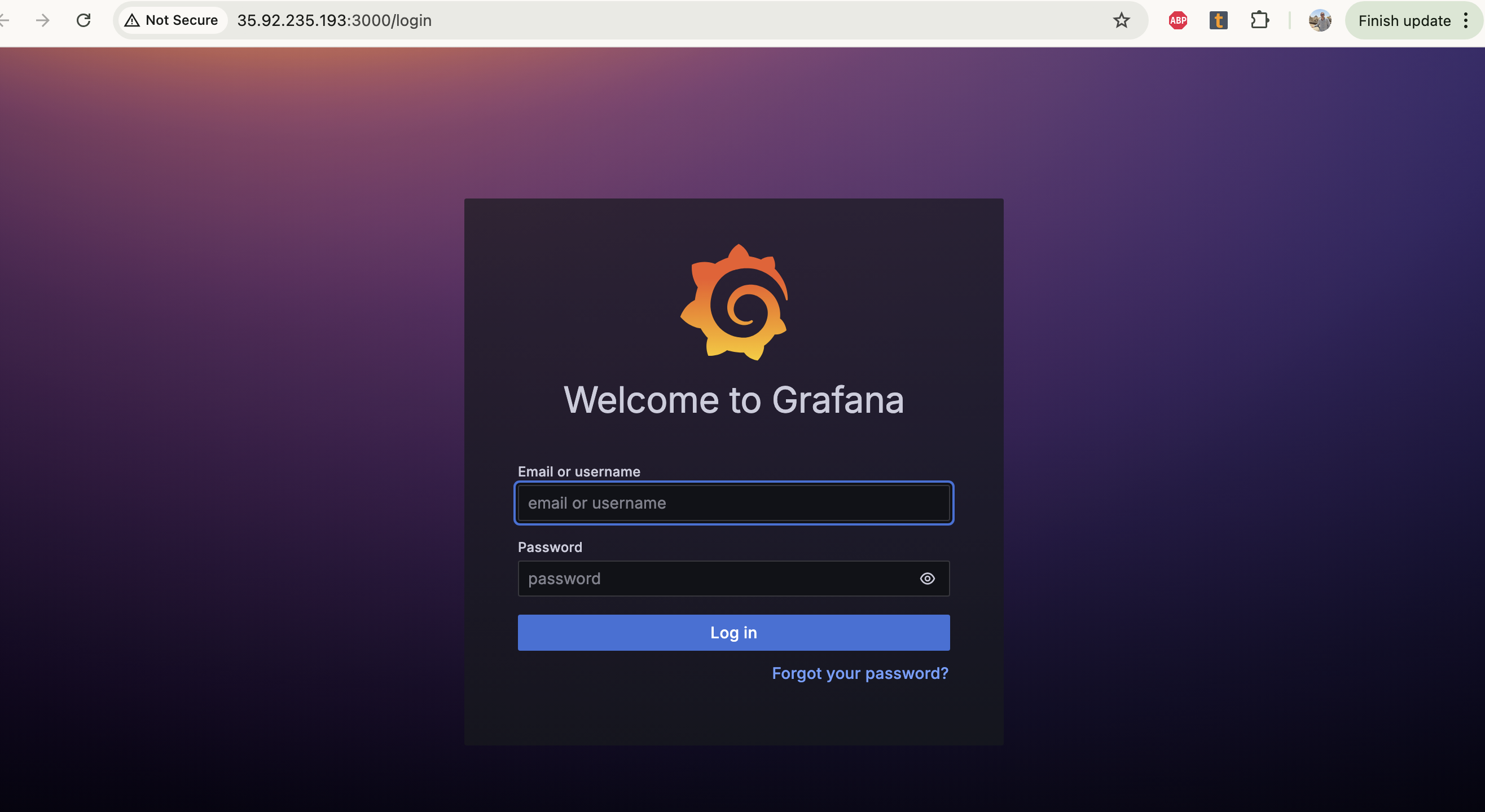Click the 'Email or username' label
The width and height of the screenshot is (1485, 812).
[579, 471]
